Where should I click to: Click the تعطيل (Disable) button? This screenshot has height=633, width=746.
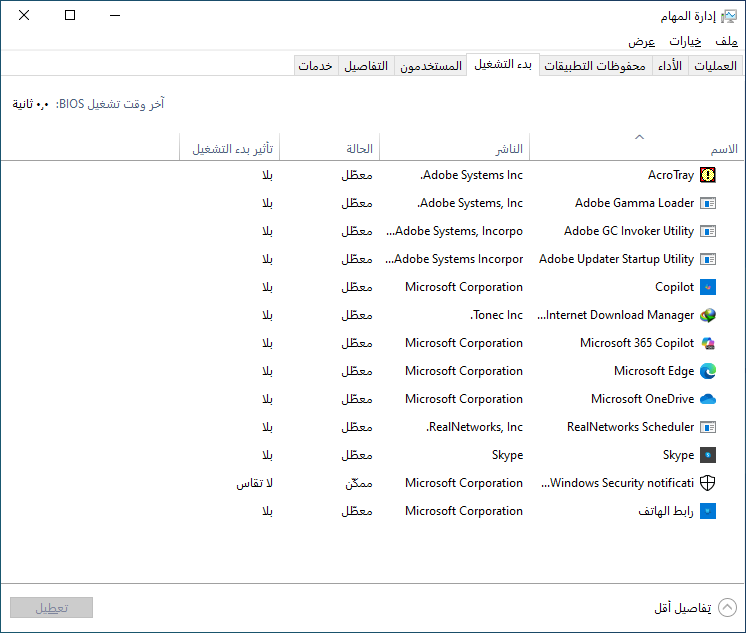[x=51, y=608]
